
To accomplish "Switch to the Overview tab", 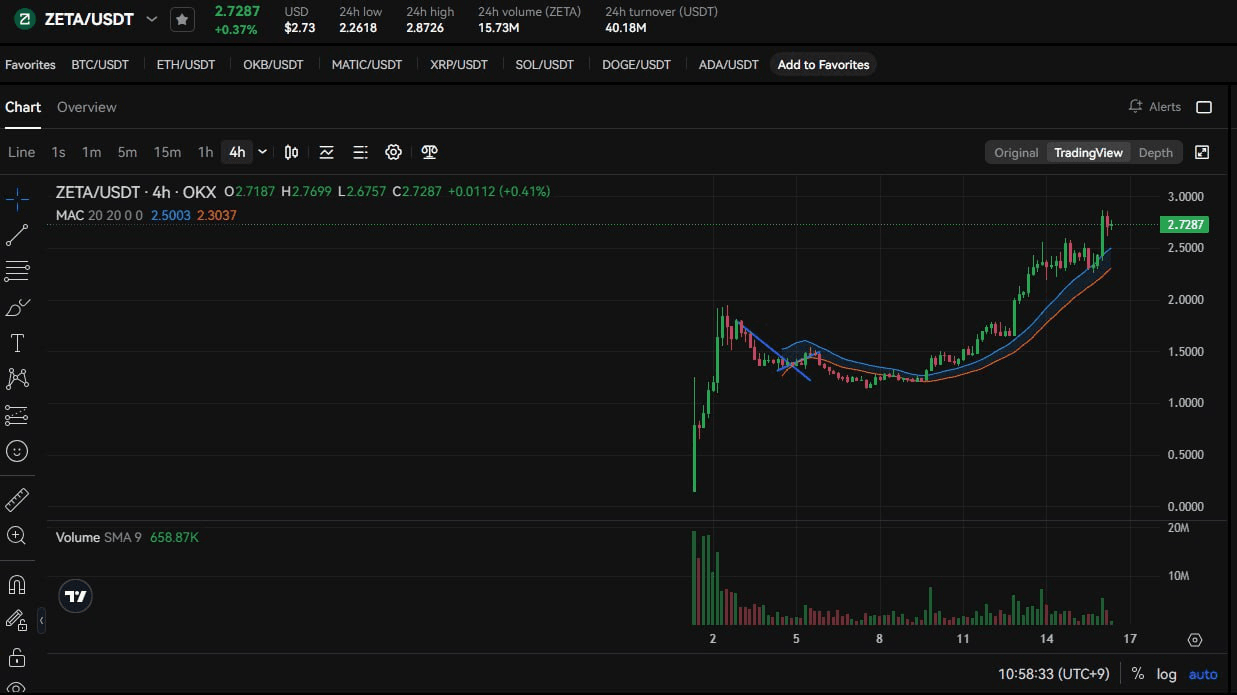I will point(87,107).
